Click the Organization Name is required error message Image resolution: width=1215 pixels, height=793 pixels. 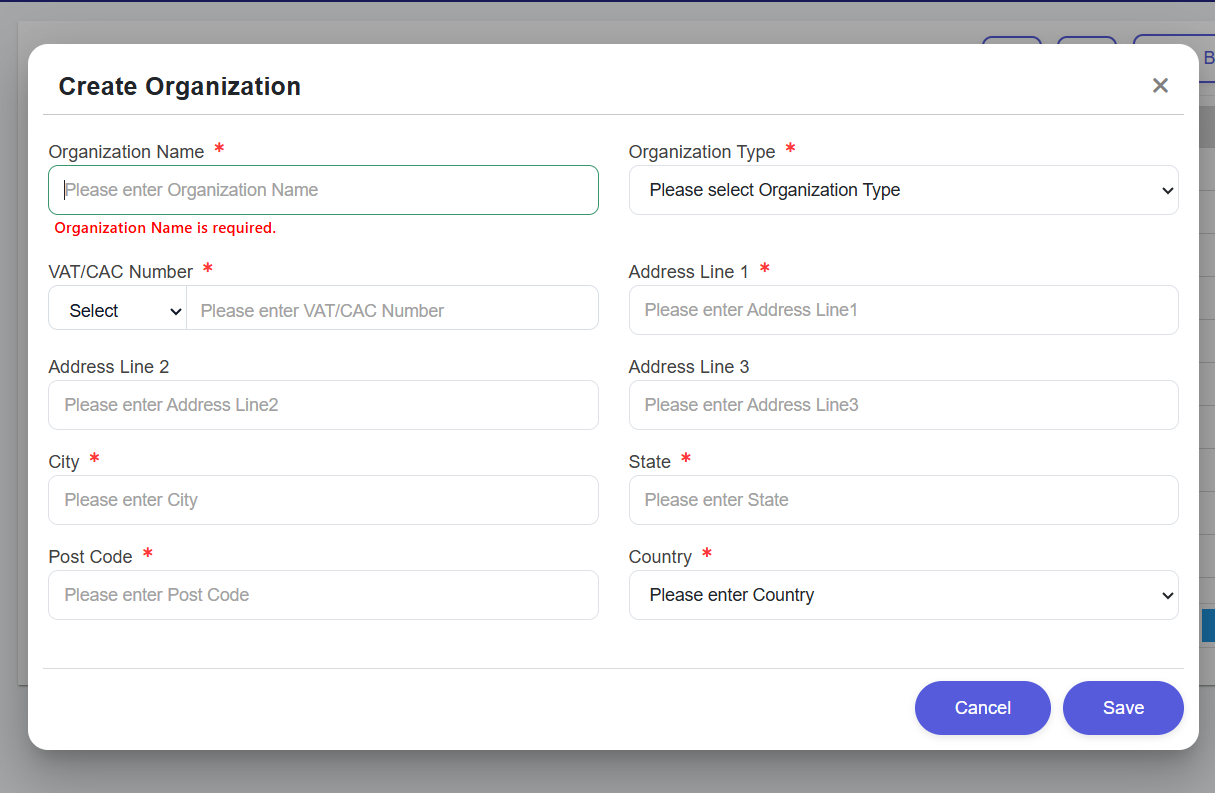pyautogui.click(x=165, y=228)
